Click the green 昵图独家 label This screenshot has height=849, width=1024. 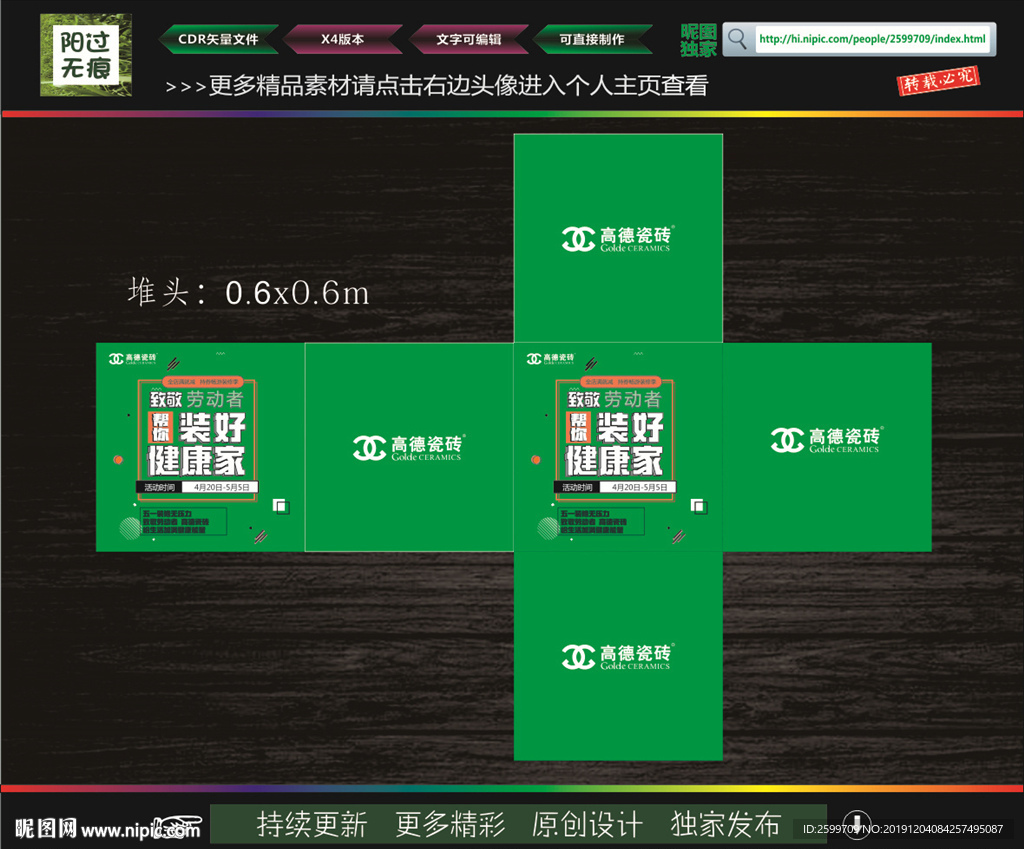point(698,40)
